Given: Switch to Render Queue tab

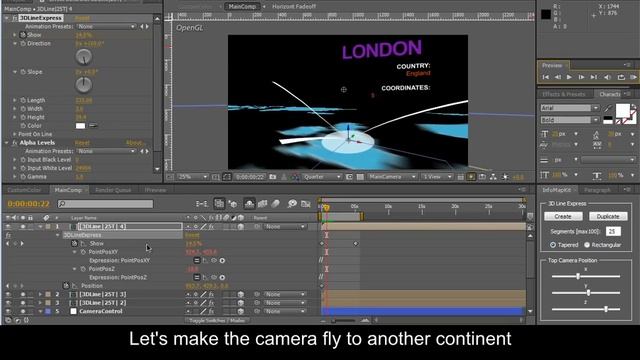Looking at the screenshot, I should pyautogui.click(x=113, y=190).
